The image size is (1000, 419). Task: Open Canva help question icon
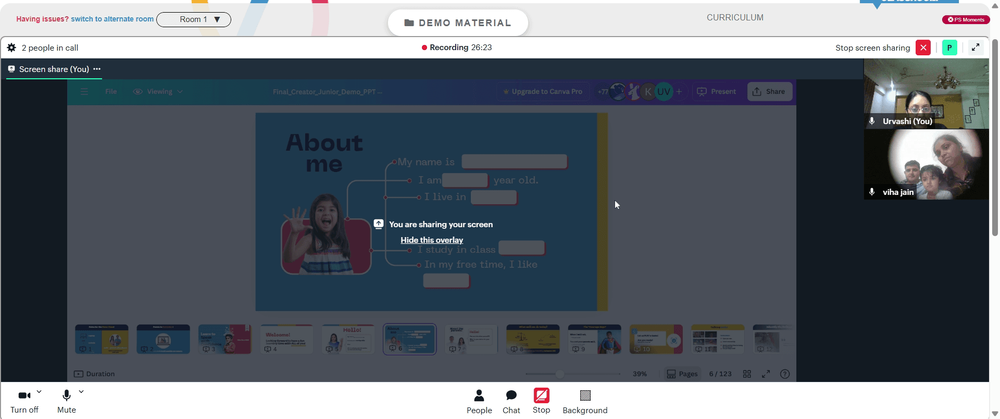click(785, 374)
